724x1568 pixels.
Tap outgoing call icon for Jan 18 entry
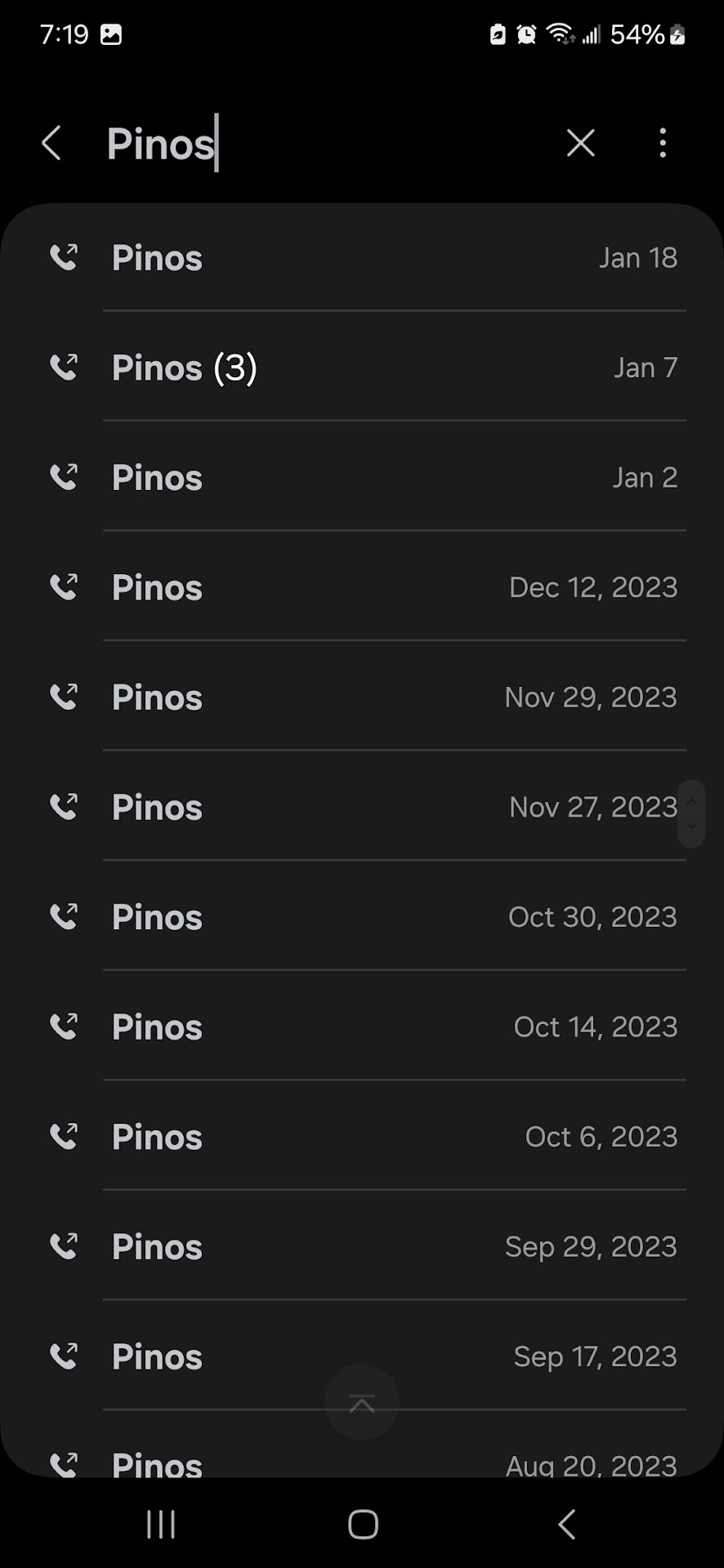(64, 257)
